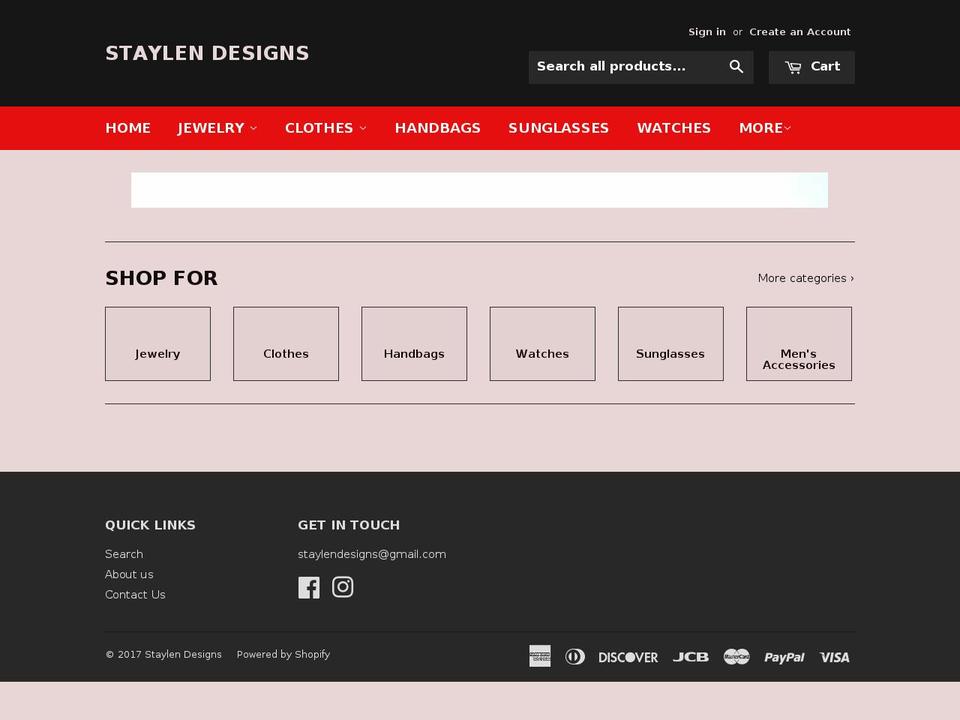
Task: Open Contact Us footer link
Action: coord(135,594)
